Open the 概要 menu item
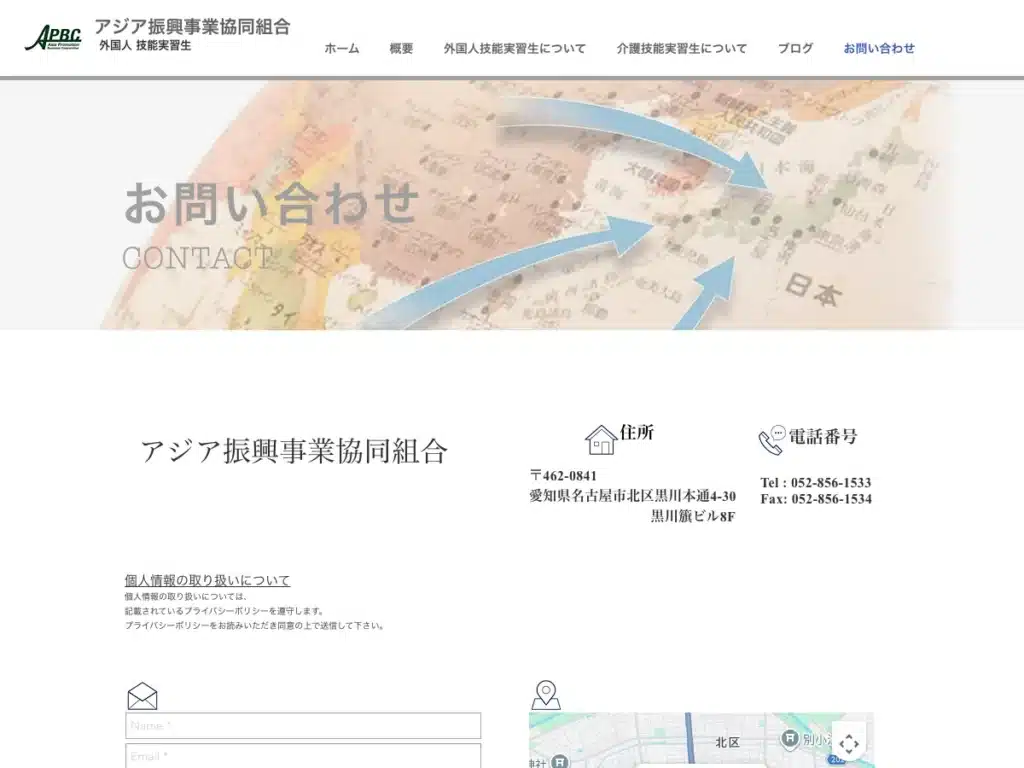This screenshot has height=768, width=1024. (x=401, y=48)
